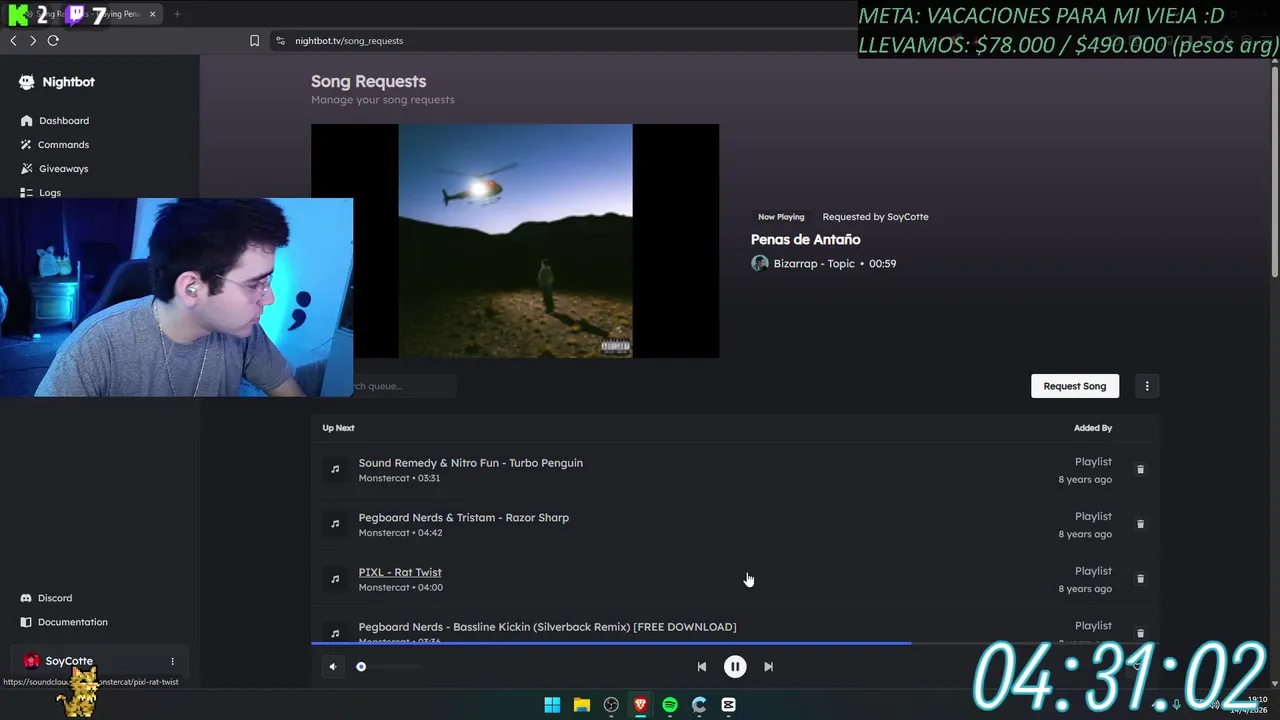Open Pegboard Nerds & Tristam - Razor Sharp
This screenshot has width=1280, height=720.
(x=464, y=518)
